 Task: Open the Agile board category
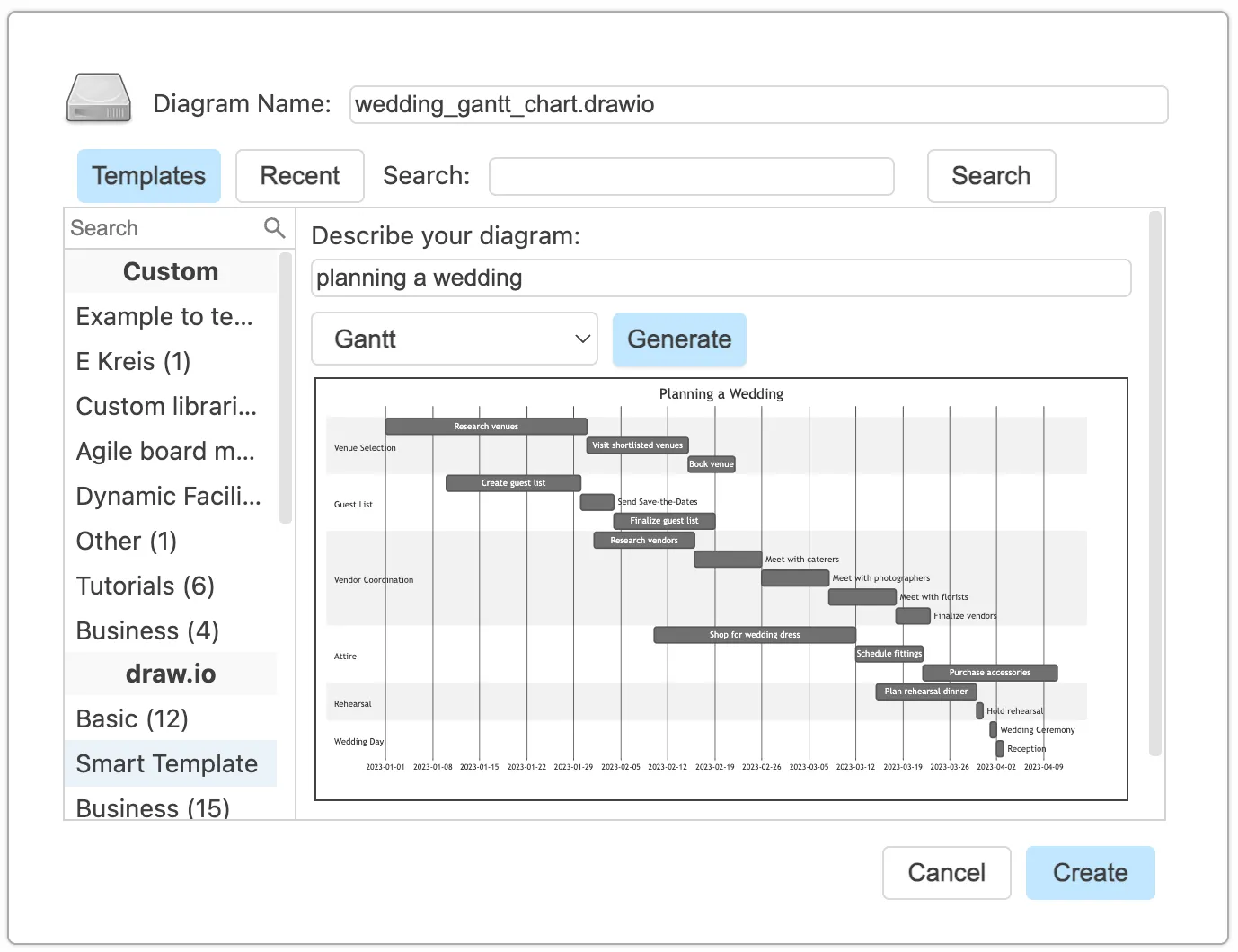tap(166, 451)
